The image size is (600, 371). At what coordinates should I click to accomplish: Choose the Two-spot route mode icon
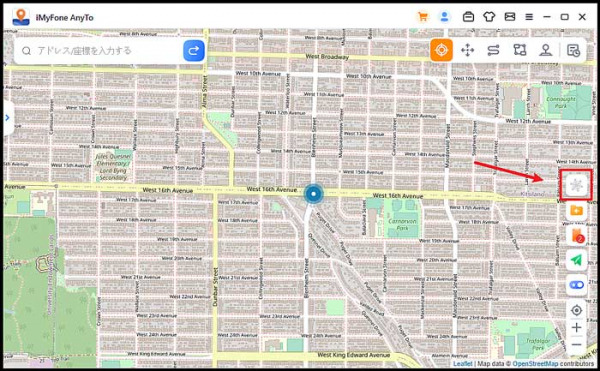[494, 50]
